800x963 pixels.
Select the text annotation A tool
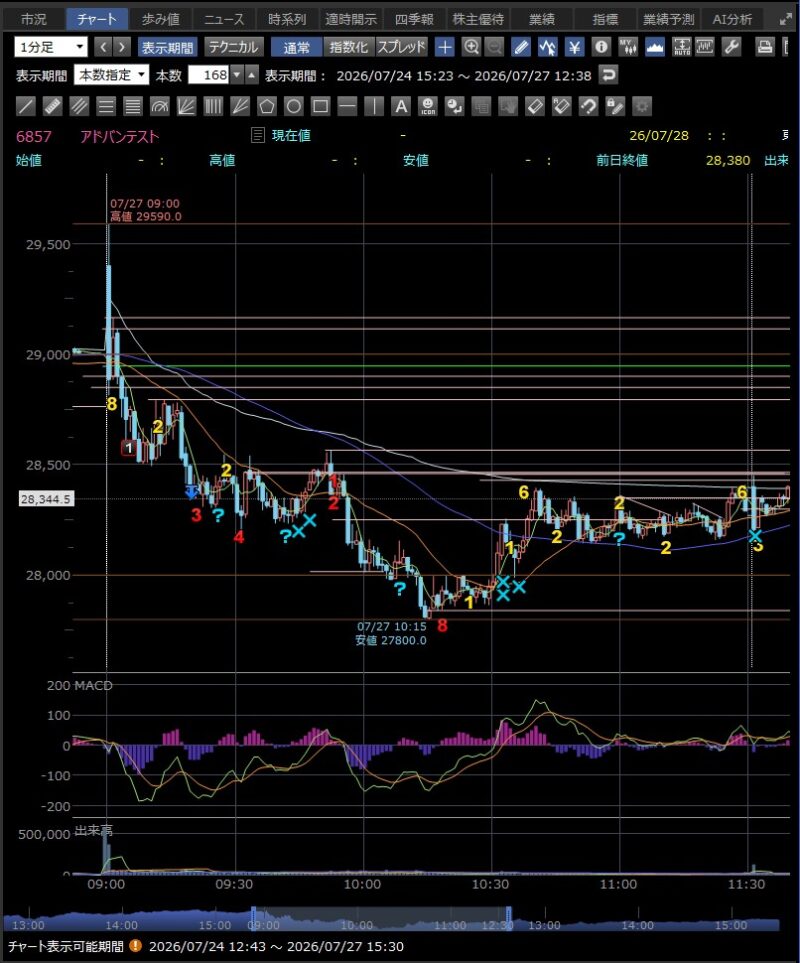coord(401,106)
